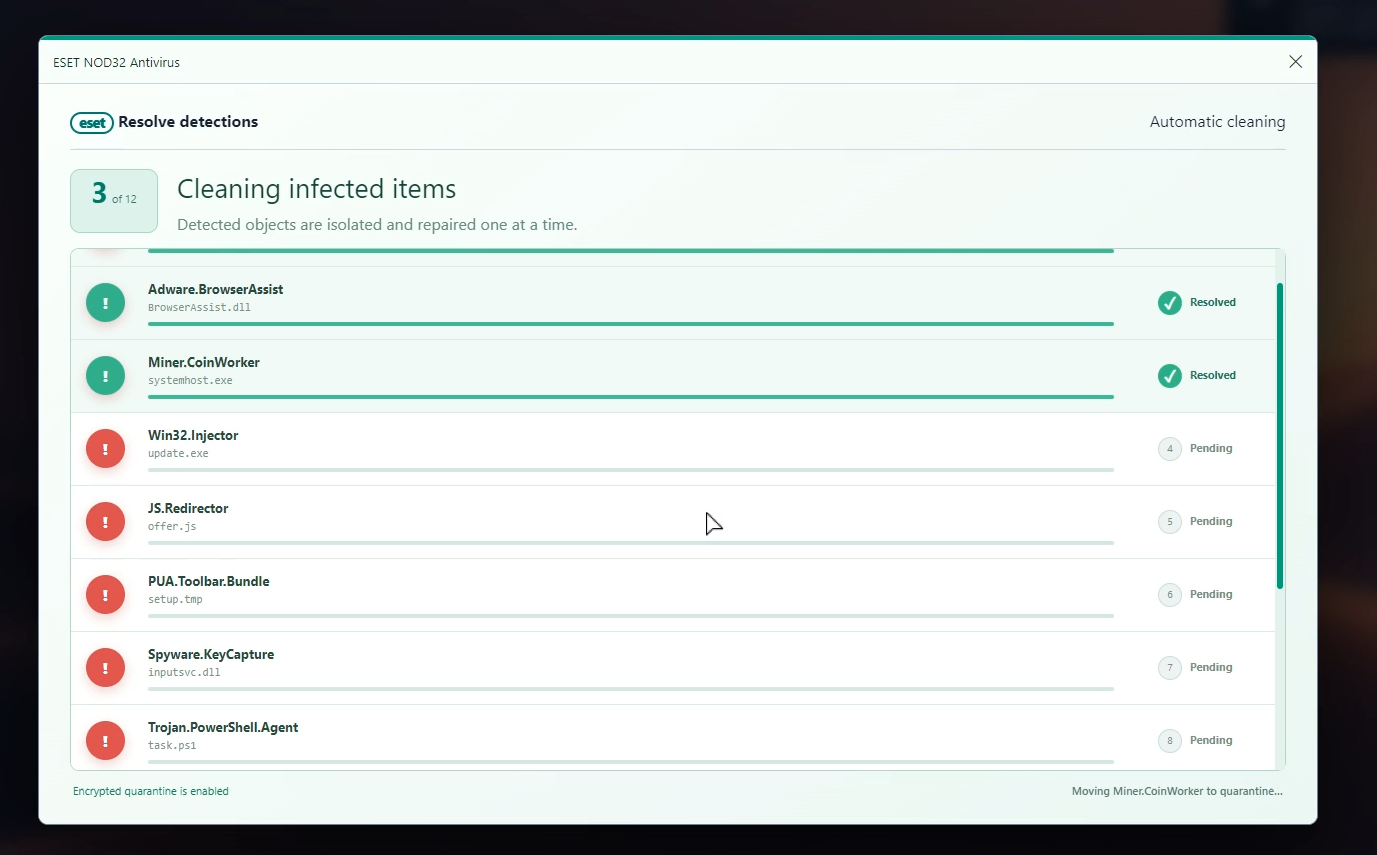Click the "3 of 12" progress counter box
Image resolution: width=1377 pixels, height=855 pixels.
pos(114,201)
